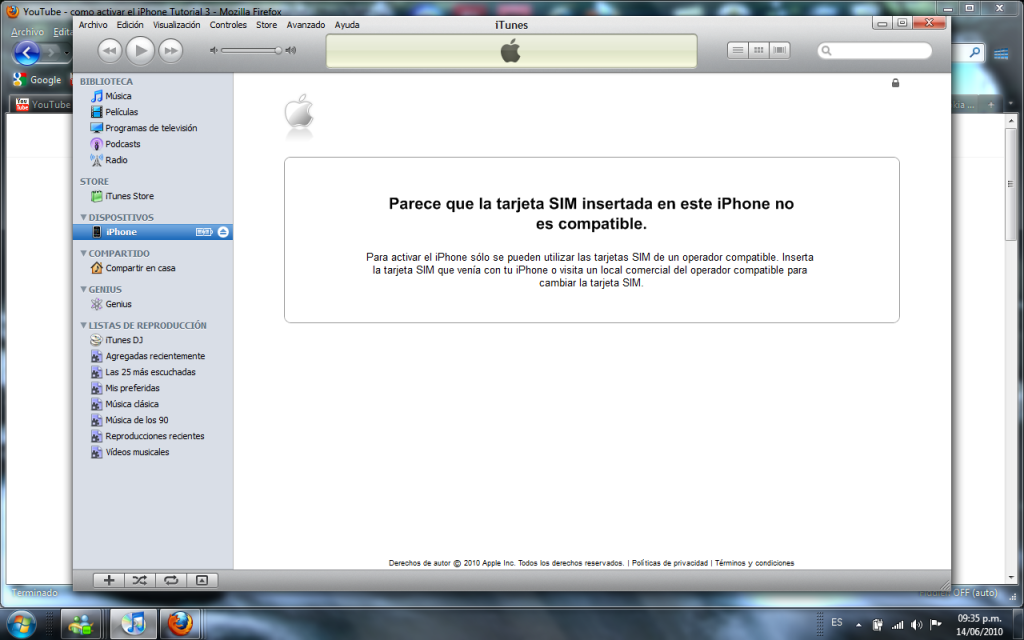The image size is (1024, 640).
Task: Click the Políticas de privacidad link
Action: (x=669, y=563)
